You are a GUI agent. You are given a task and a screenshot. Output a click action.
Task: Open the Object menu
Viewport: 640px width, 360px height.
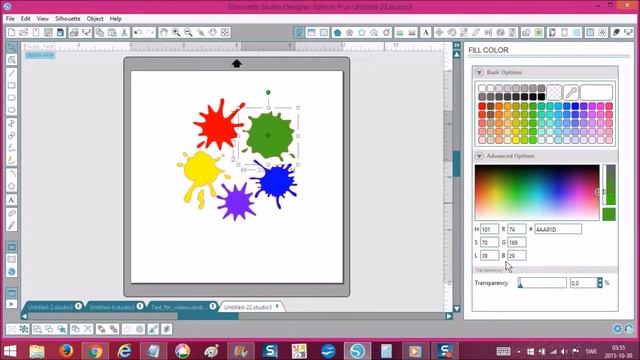[95, 19]
